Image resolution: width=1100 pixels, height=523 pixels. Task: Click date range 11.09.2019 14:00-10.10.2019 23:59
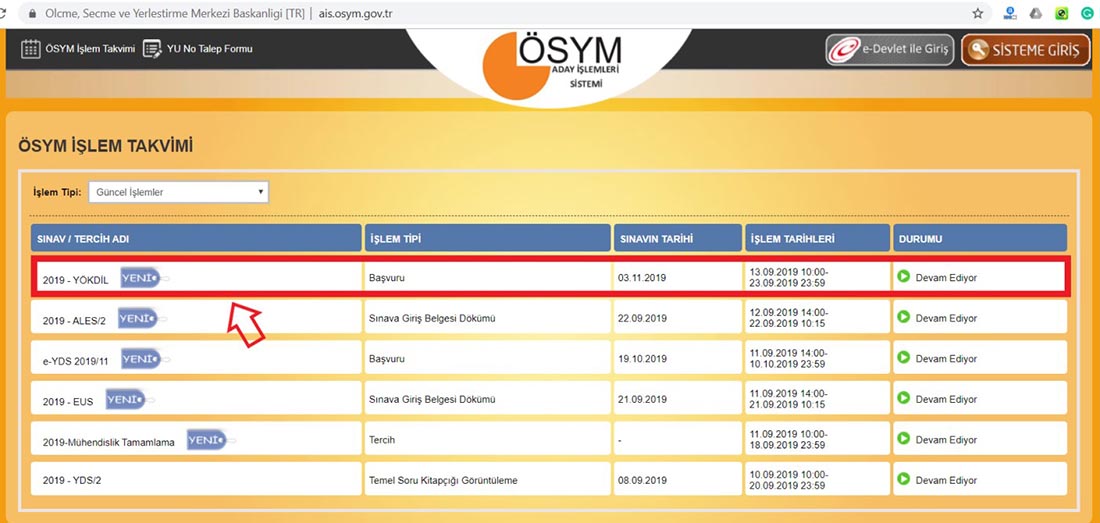[789, 358]
